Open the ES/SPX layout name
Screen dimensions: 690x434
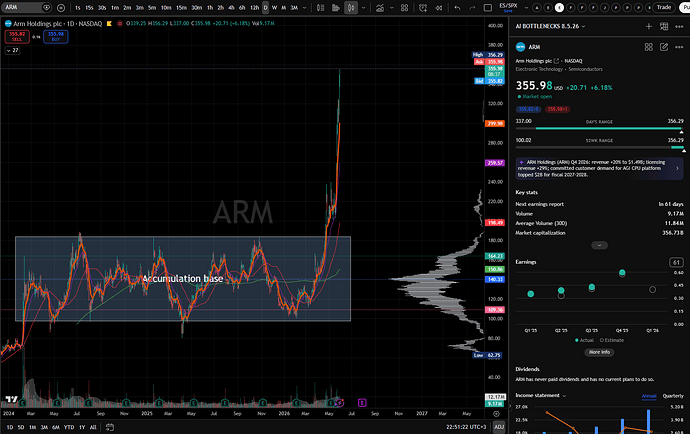click(x=508, y=7)
